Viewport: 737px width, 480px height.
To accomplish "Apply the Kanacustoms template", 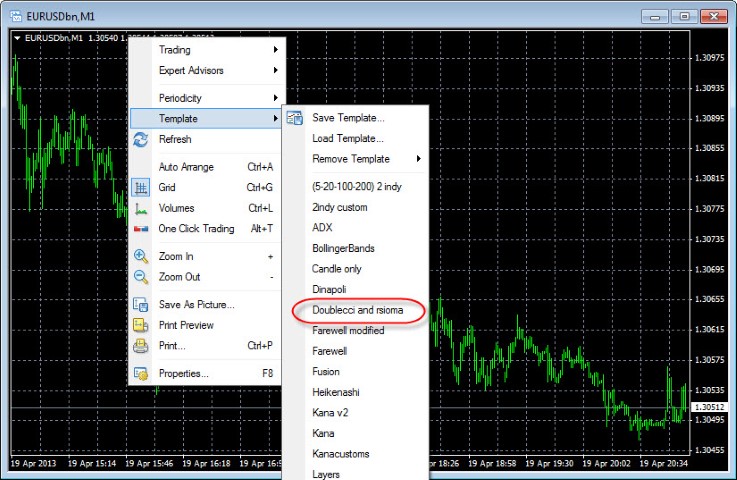I will (x=355, y=454).
